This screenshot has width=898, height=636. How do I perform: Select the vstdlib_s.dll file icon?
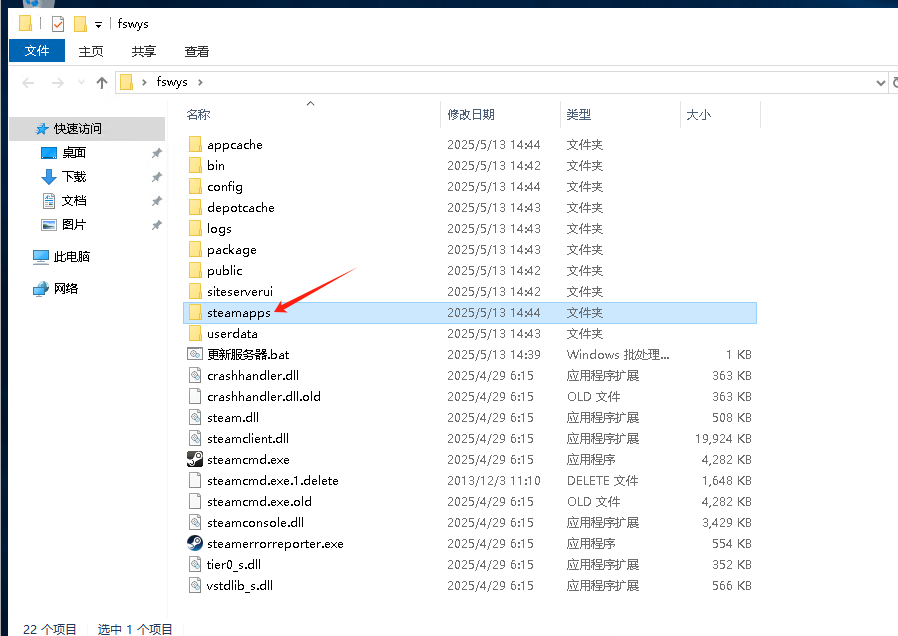195,585
